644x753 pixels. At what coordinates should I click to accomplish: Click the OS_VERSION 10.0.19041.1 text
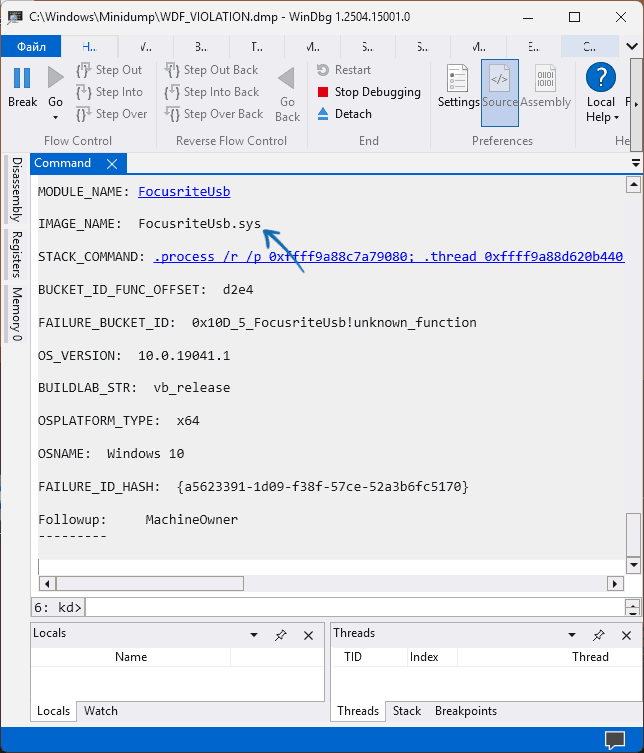(184, 355)
